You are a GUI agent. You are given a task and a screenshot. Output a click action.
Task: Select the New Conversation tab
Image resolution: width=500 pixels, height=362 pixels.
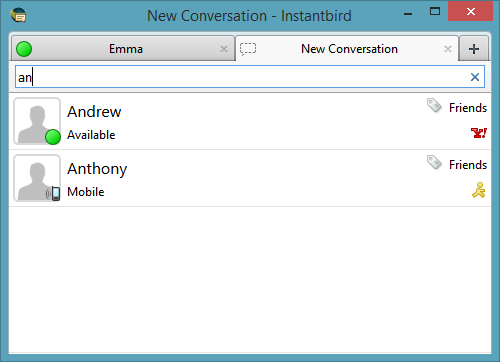tap(347, 49)
